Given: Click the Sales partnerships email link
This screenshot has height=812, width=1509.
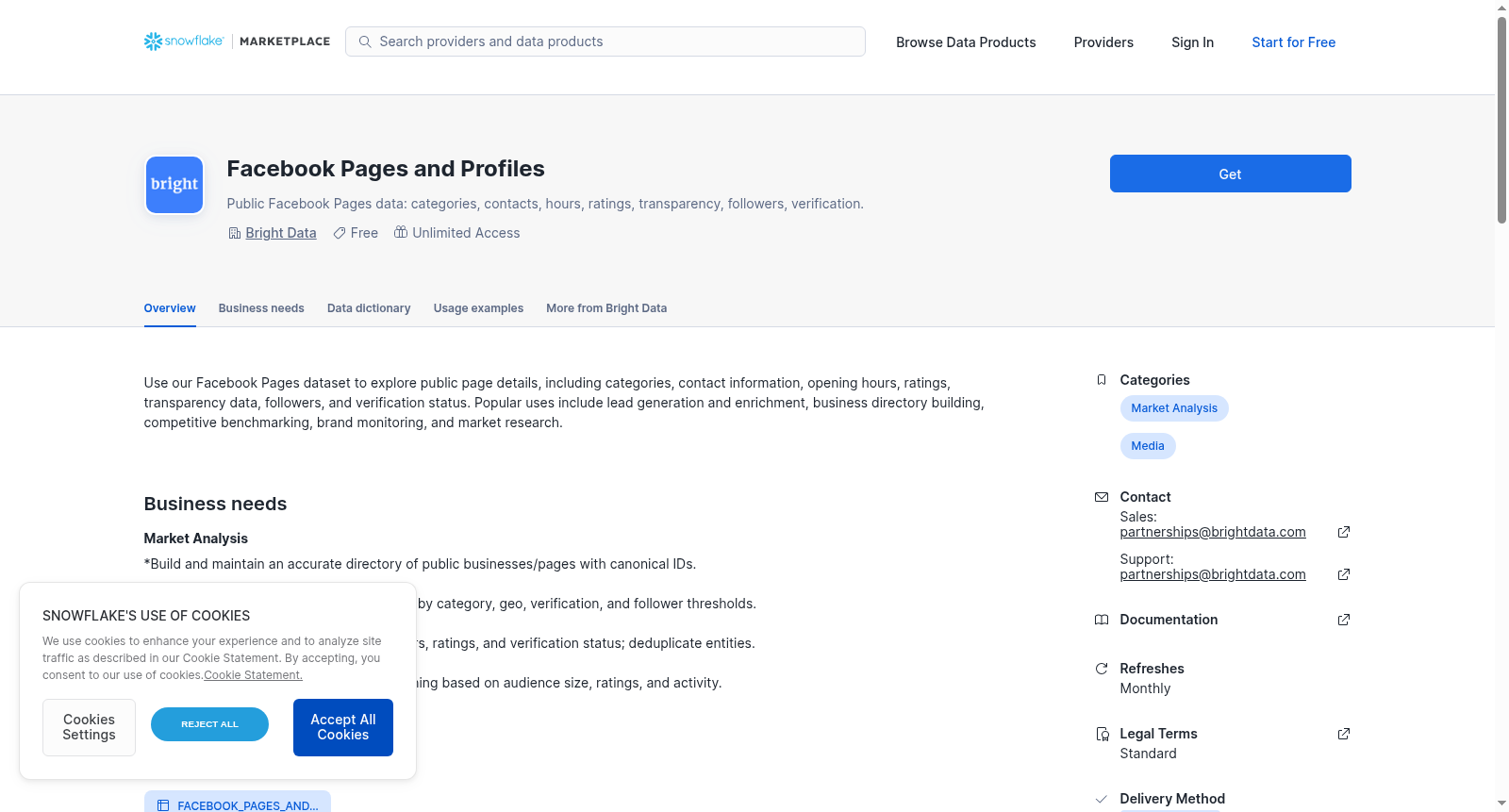Looking at the screenshot, I should click(x=1213, y=532).
